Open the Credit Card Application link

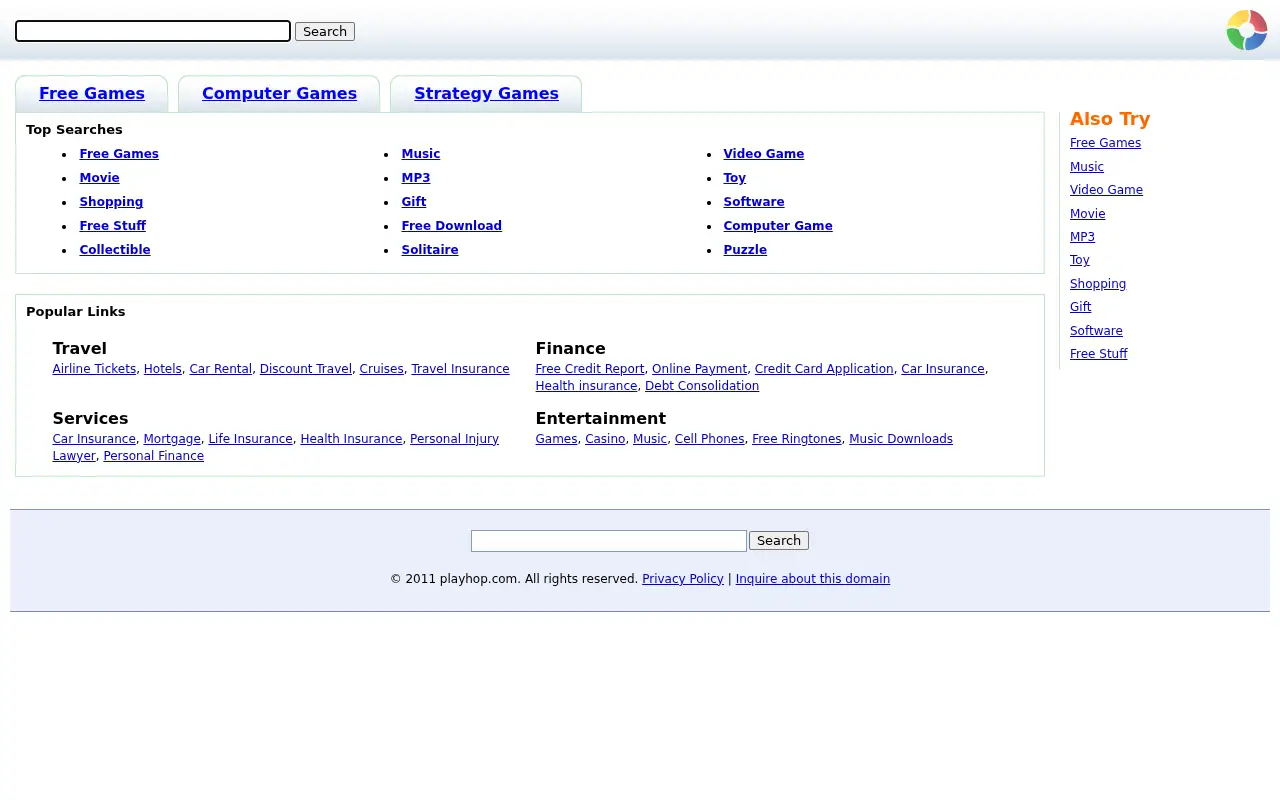coord(824,369)
